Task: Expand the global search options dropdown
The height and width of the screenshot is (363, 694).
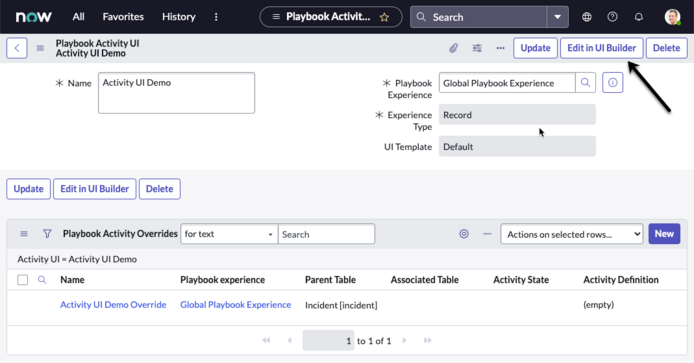Action: [x=557, y=17]
